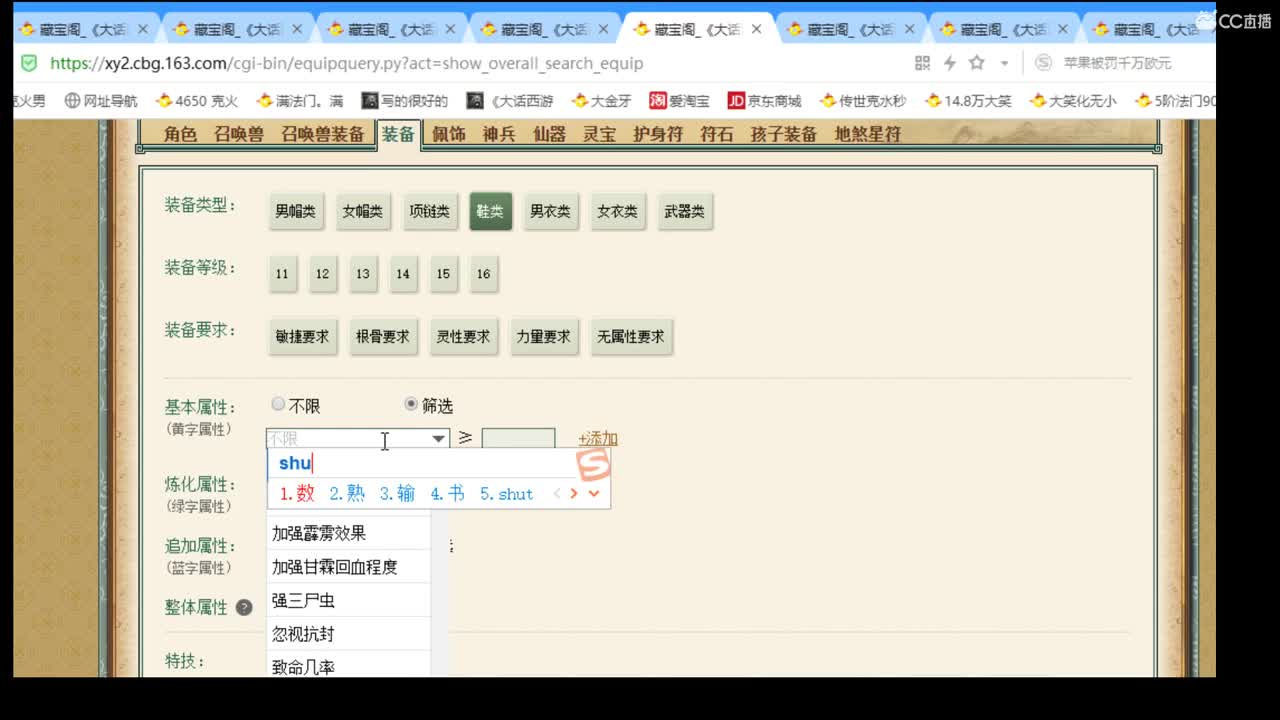
Task: Select equipment level 15
Action: (443, 274)
